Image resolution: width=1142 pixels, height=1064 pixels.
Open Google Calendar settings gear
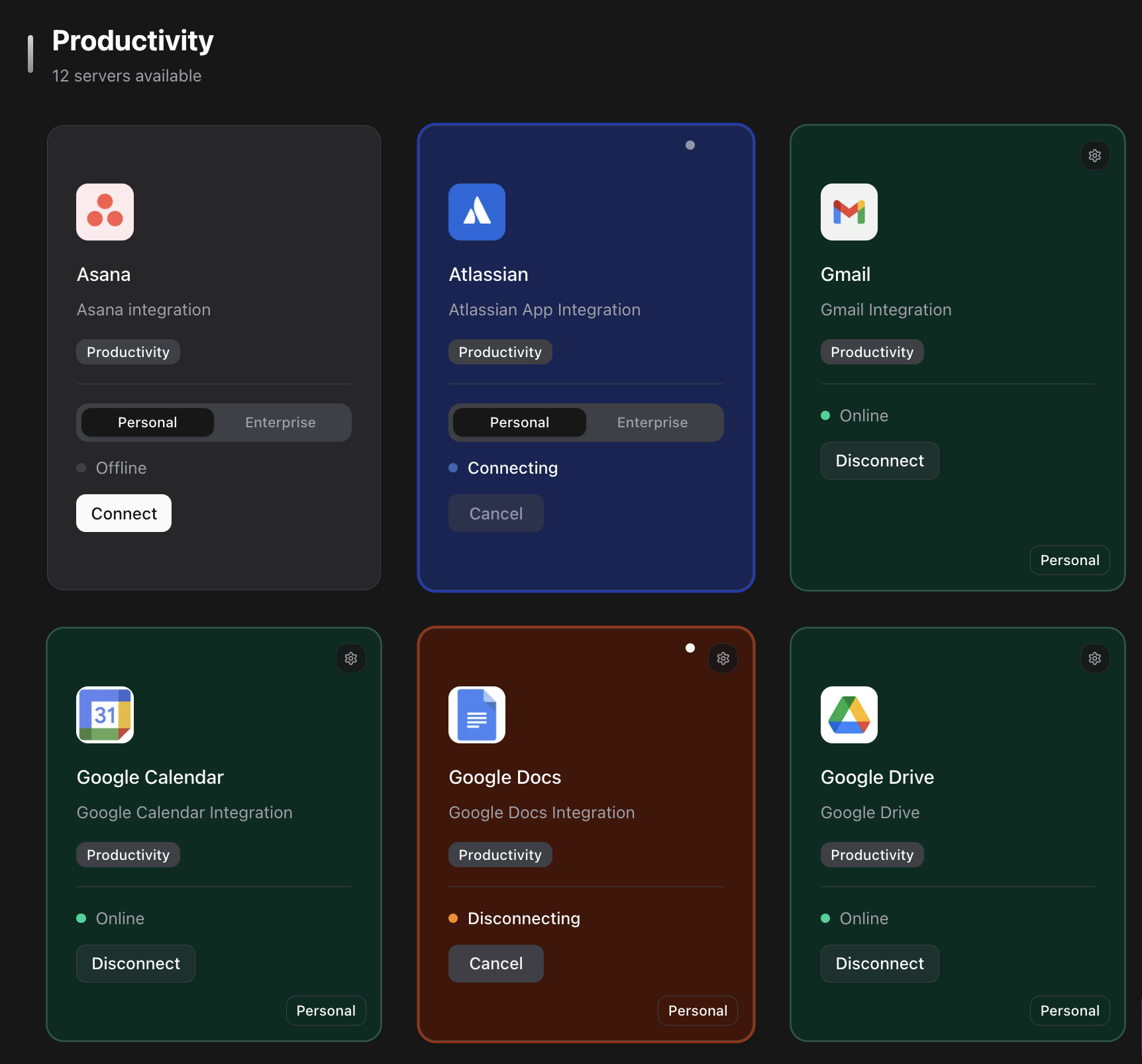351,659
